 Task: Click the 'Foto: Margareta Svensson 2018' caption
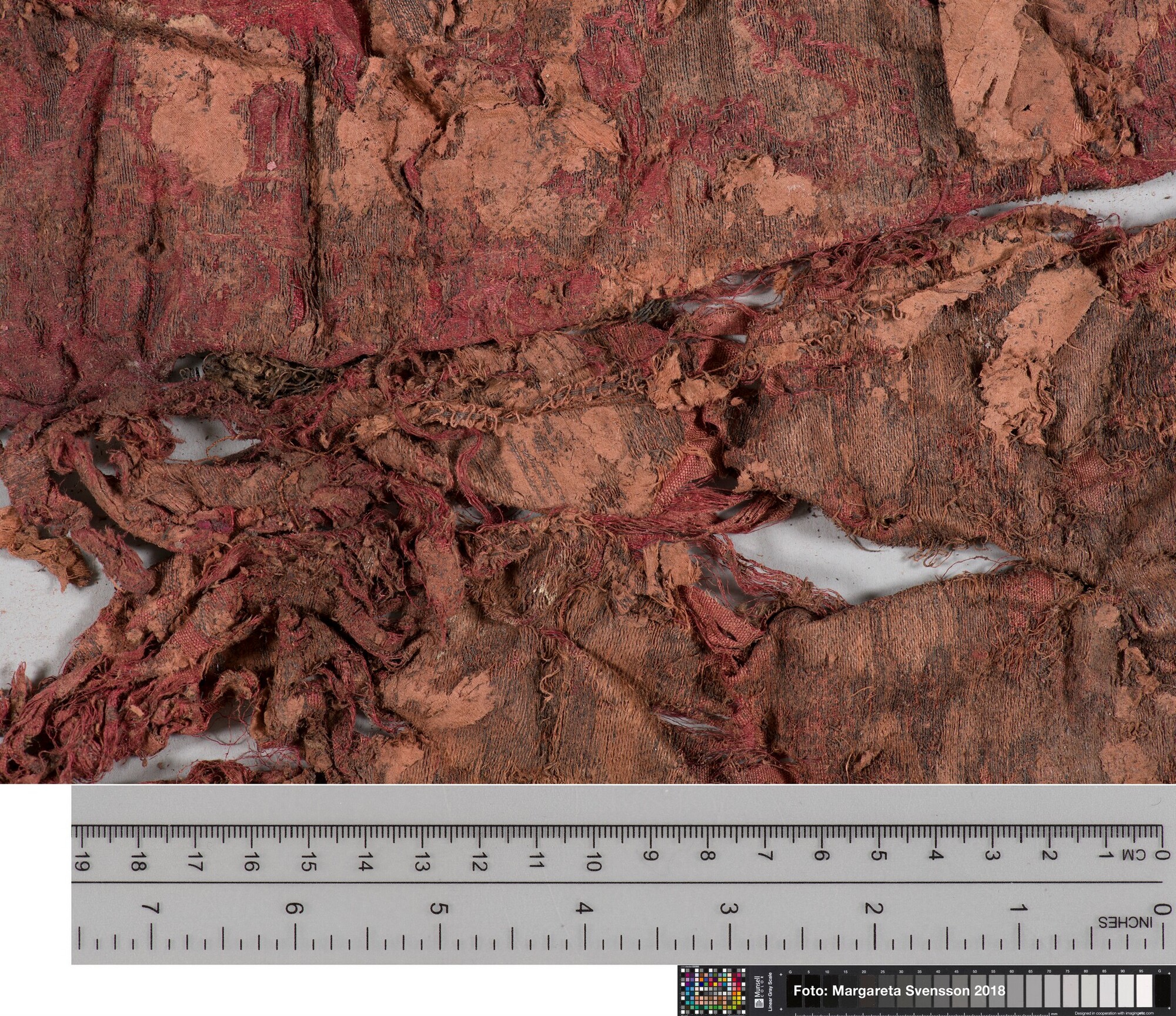point(899,991)
